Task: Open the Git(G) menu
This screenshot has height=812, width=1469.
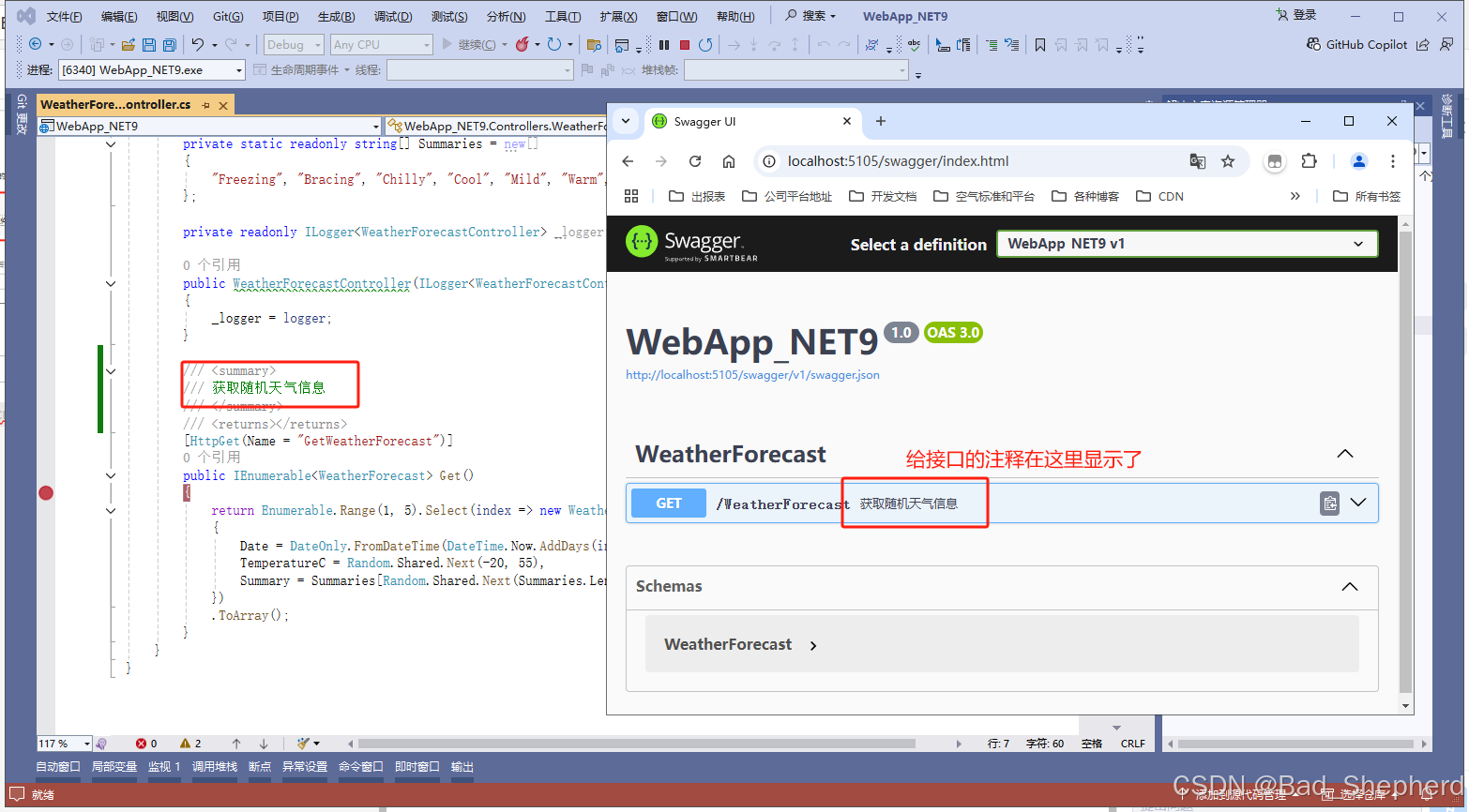Action: [228, 16]
